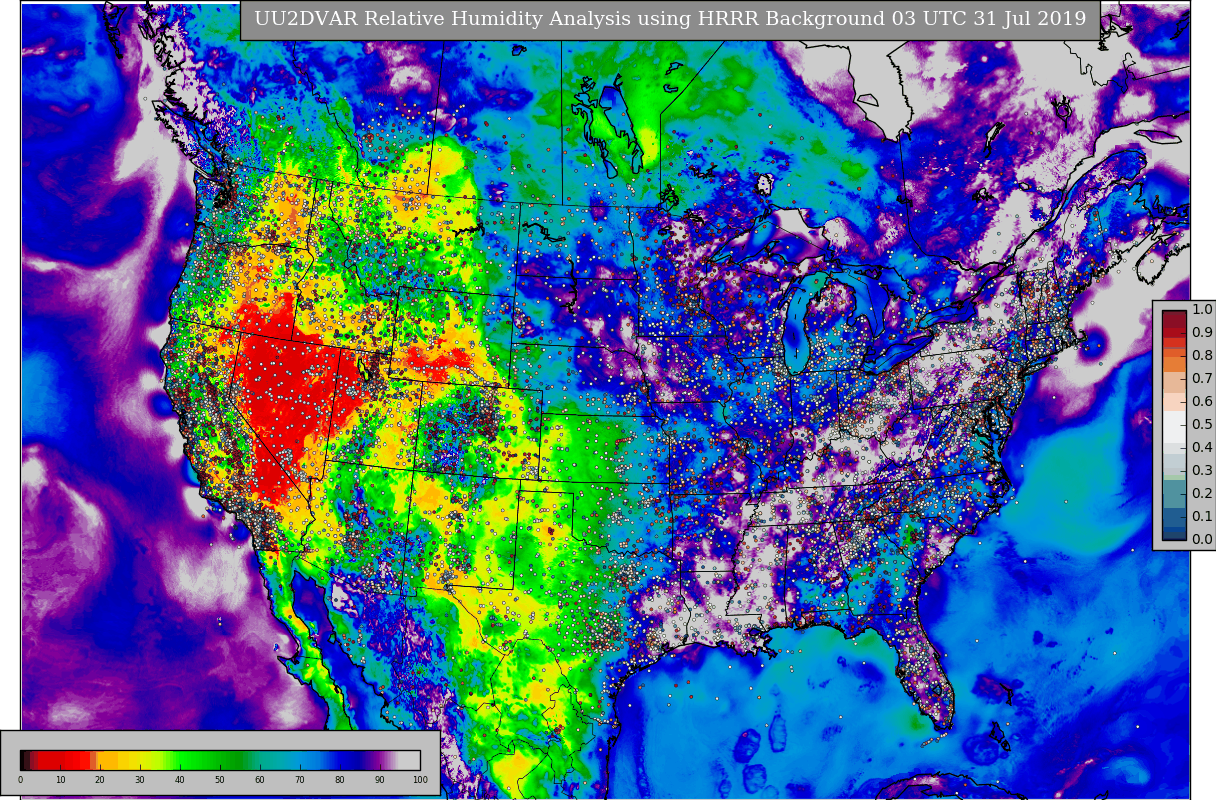Click the 70 tick on humidity scale
1216x800 pixels.
point(300,780)
